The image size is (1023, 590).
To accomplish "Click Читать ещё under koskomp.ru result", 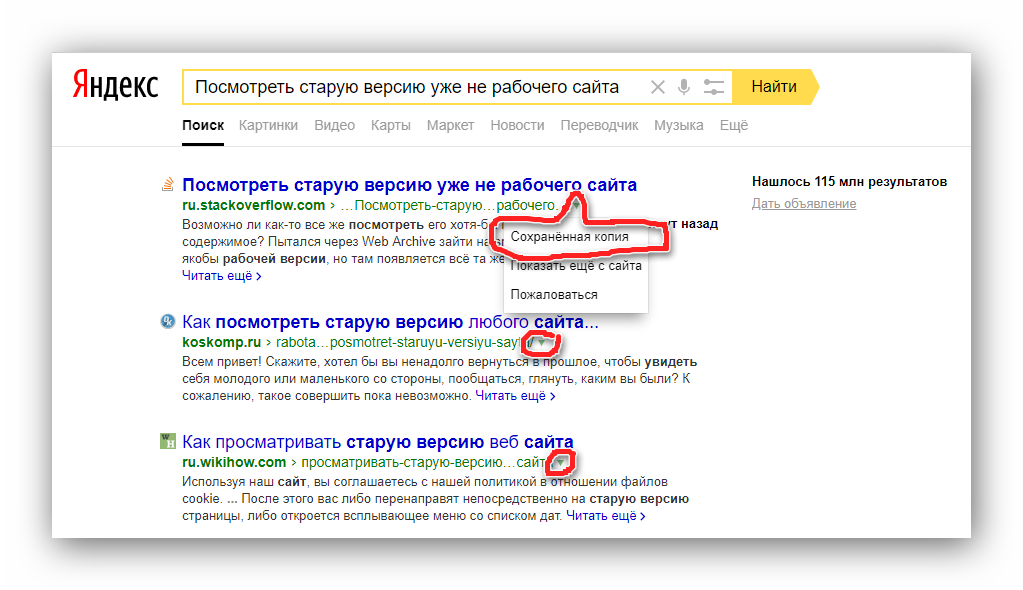I will click(515, 396).
